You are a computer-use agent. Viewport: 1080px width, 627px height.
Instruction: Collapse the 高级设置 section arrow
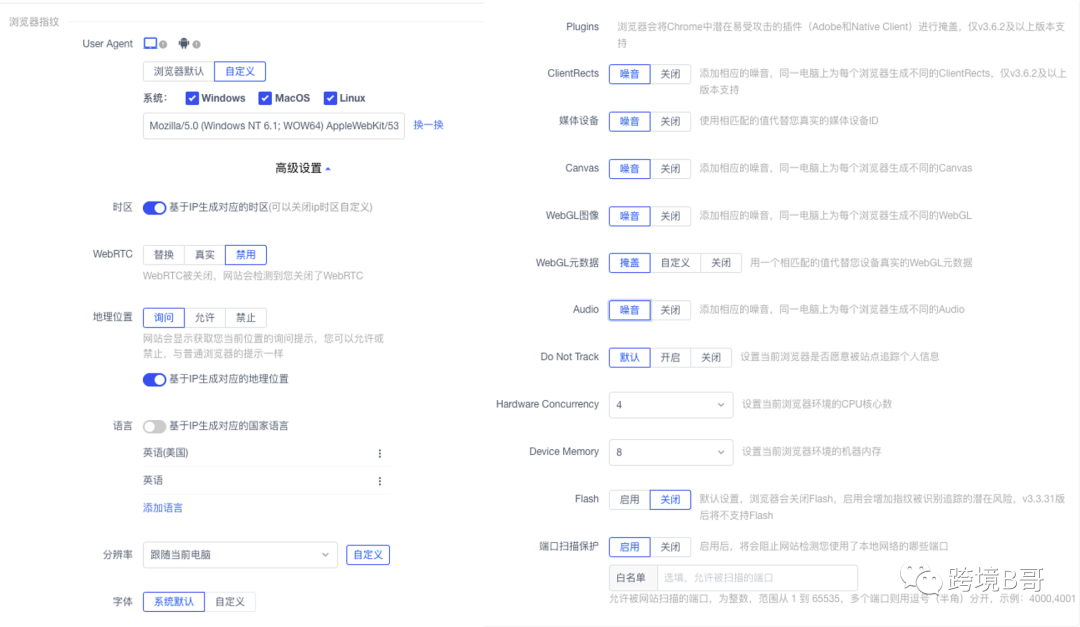click(x=328, y=169)
